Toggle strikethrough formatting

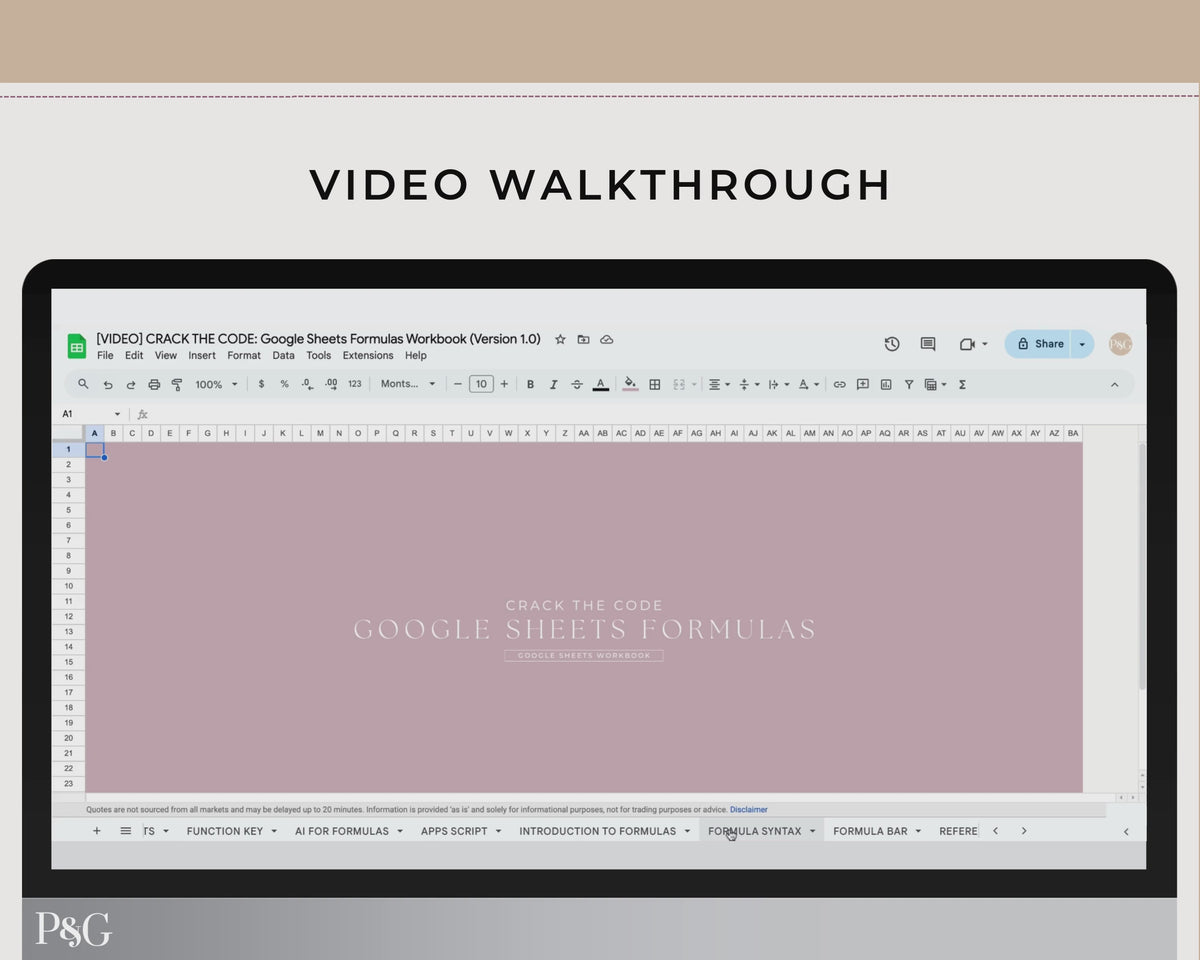[577, 384]
